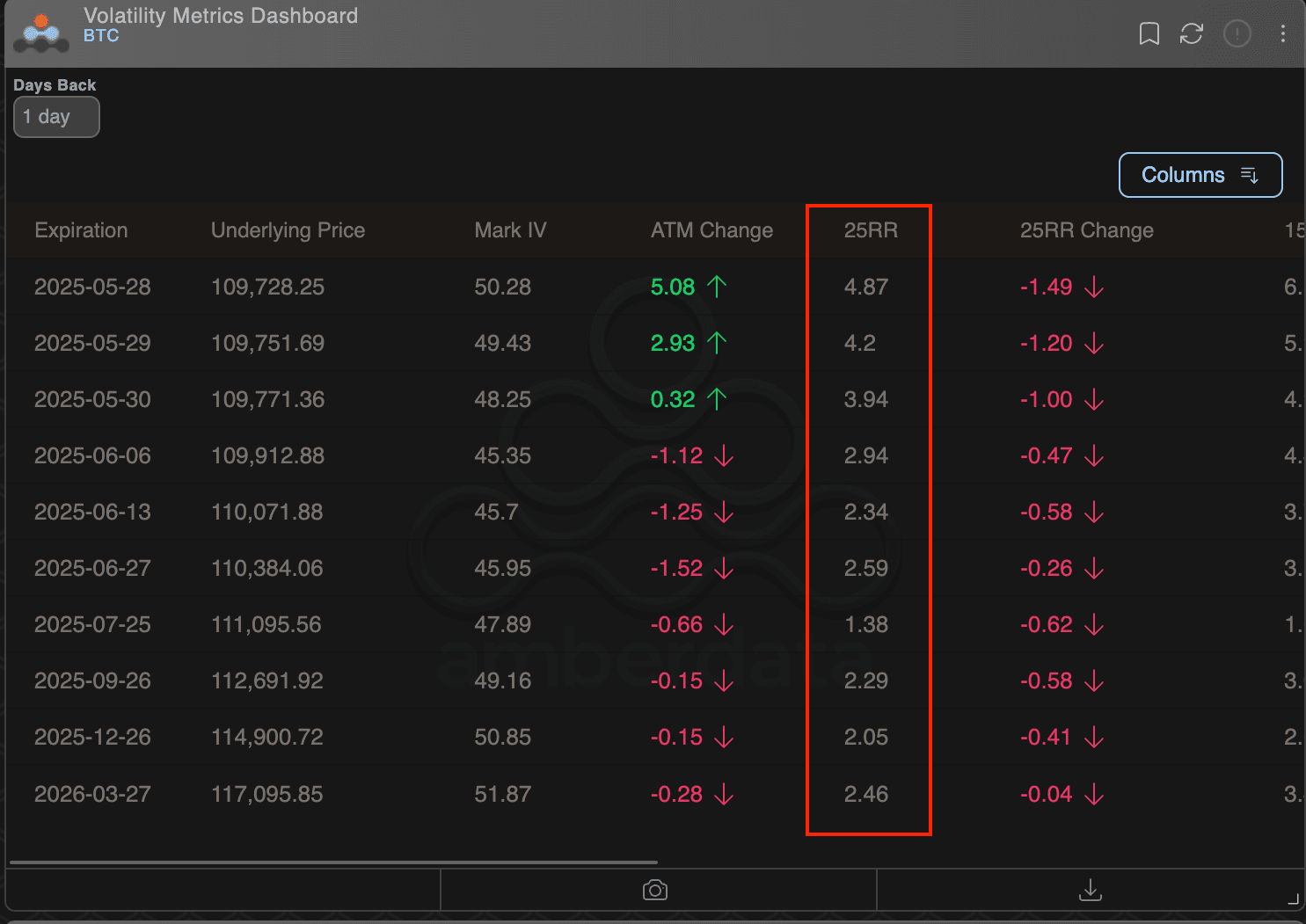Click Mark IV value 49.43
This screenshot has width=1306, height=924.
pos(502,343)
